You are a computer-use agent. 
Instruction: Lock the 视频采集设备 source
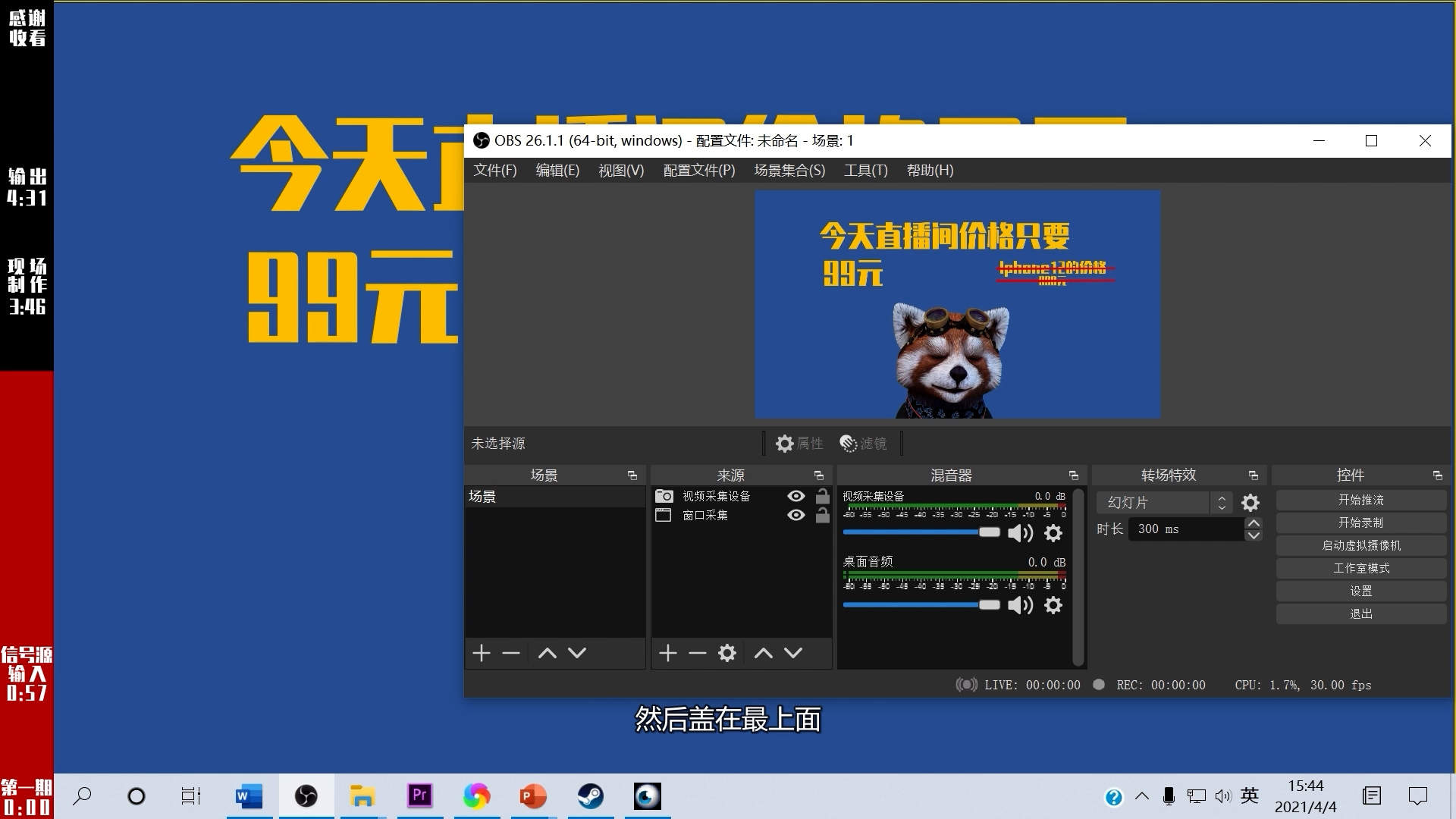[x=822, y=496]
